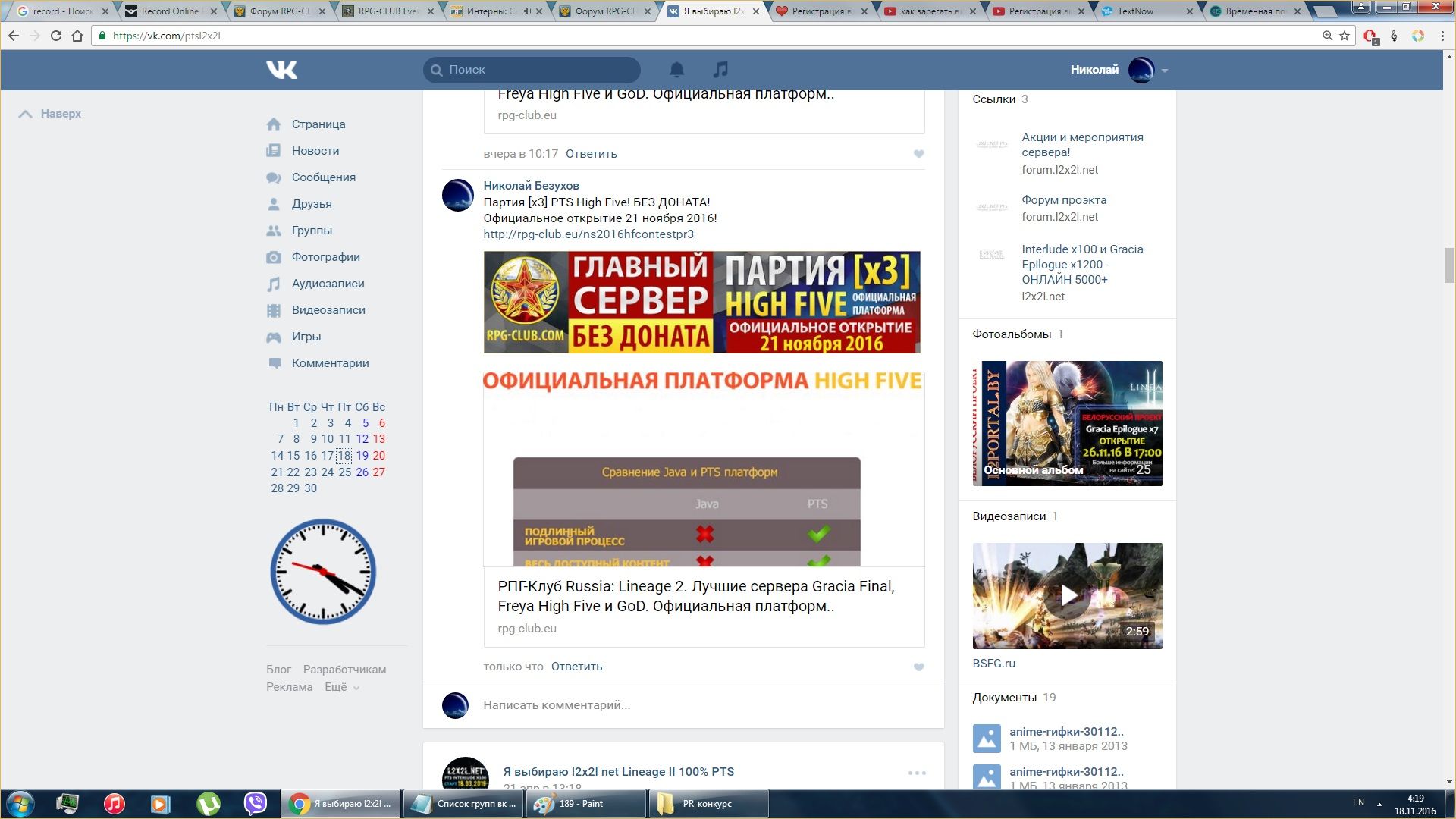Click Ответить under только что comment
The height and width of the screenshot is (819, 1456).
click(x=576, y=667)
